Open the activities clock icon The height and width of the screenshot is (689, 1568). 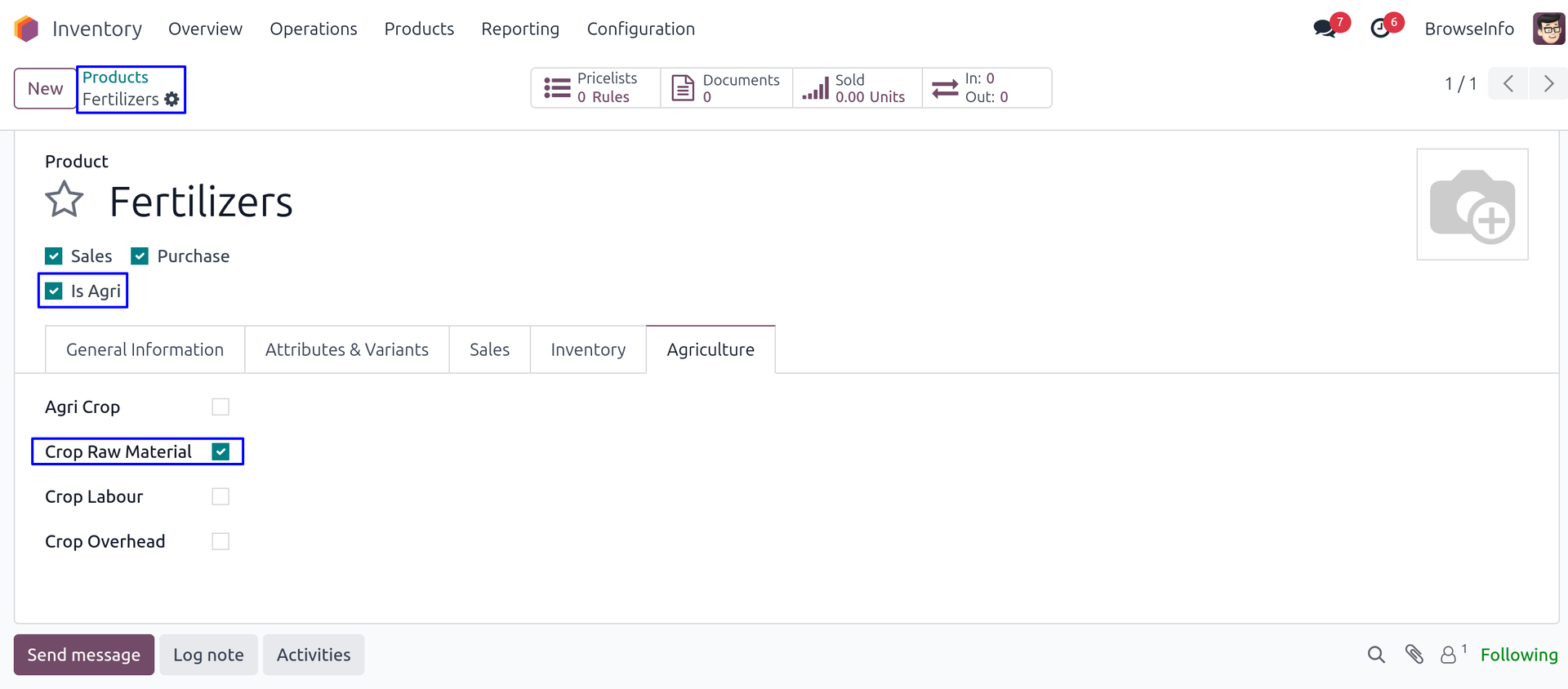[1380, 29]
